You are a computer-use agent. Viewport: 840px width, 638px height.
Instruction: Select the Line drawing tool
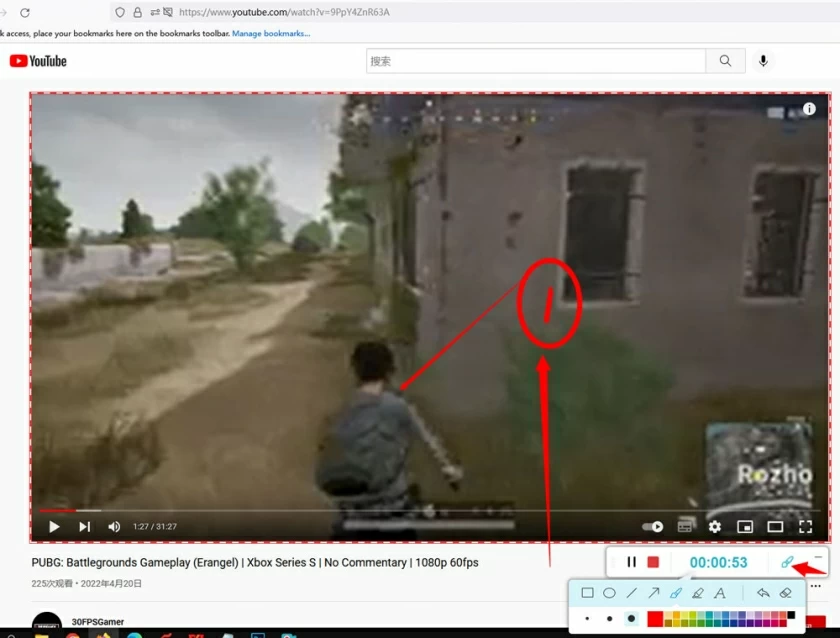[x=632, y=592]
